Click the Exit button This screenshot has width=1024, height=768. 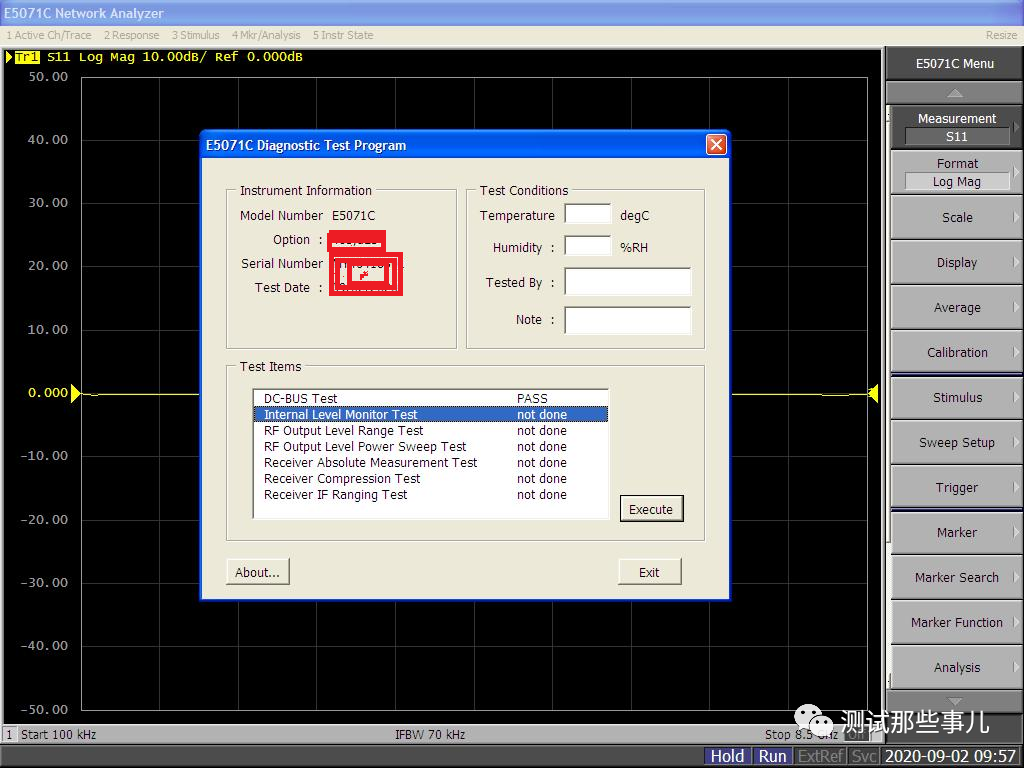click(x=649, y=572)
